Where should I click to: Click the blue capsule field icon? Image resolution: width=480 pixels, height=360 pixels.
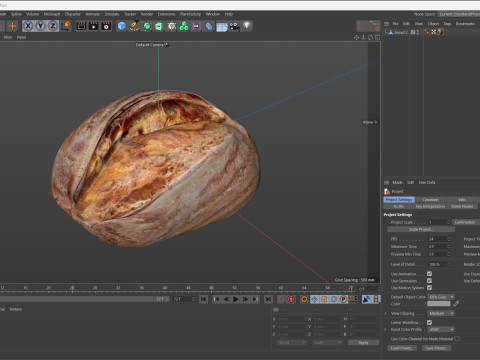(x=209, y=26)
